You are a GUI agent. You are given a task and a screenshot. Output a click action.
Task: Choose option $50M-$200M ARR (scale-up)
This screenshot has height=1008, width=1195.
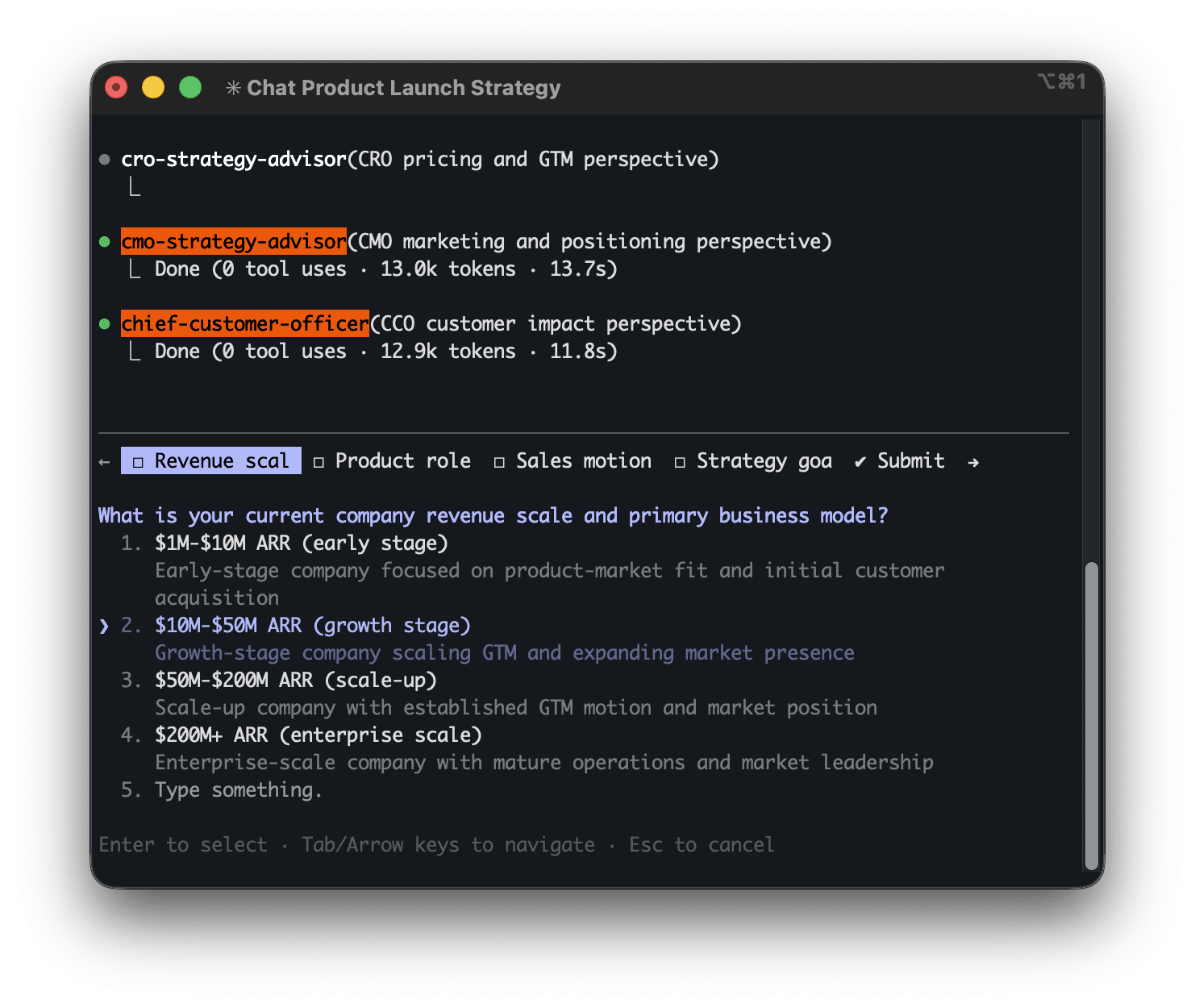[295, 680]
